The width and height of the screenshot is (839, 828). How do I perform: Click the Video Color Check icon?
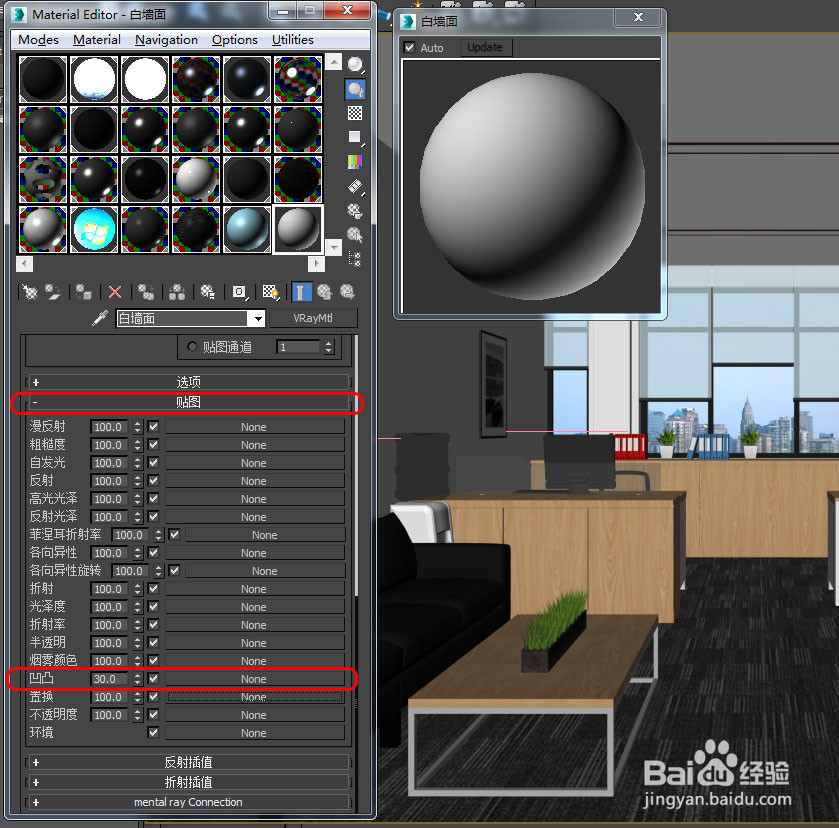click(x=355, y=161)
